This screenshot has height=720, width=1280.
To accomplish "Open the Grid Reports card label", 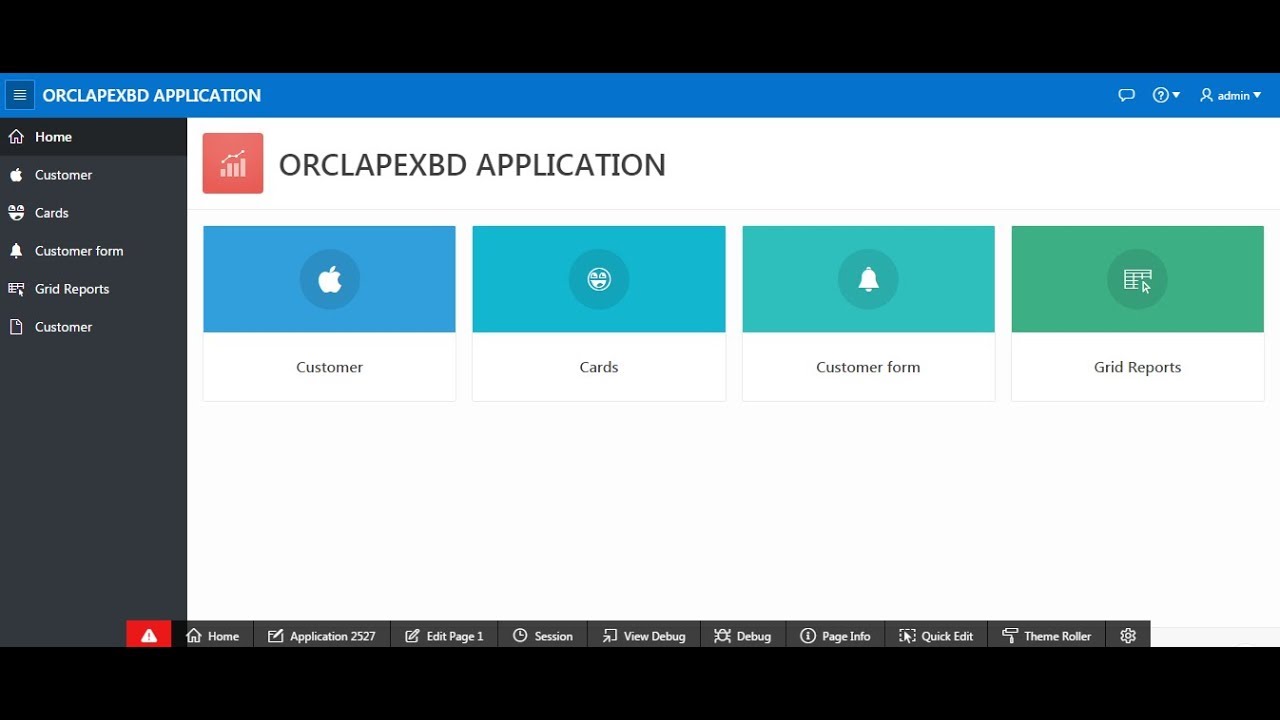I will click(x=1137, y=367).
